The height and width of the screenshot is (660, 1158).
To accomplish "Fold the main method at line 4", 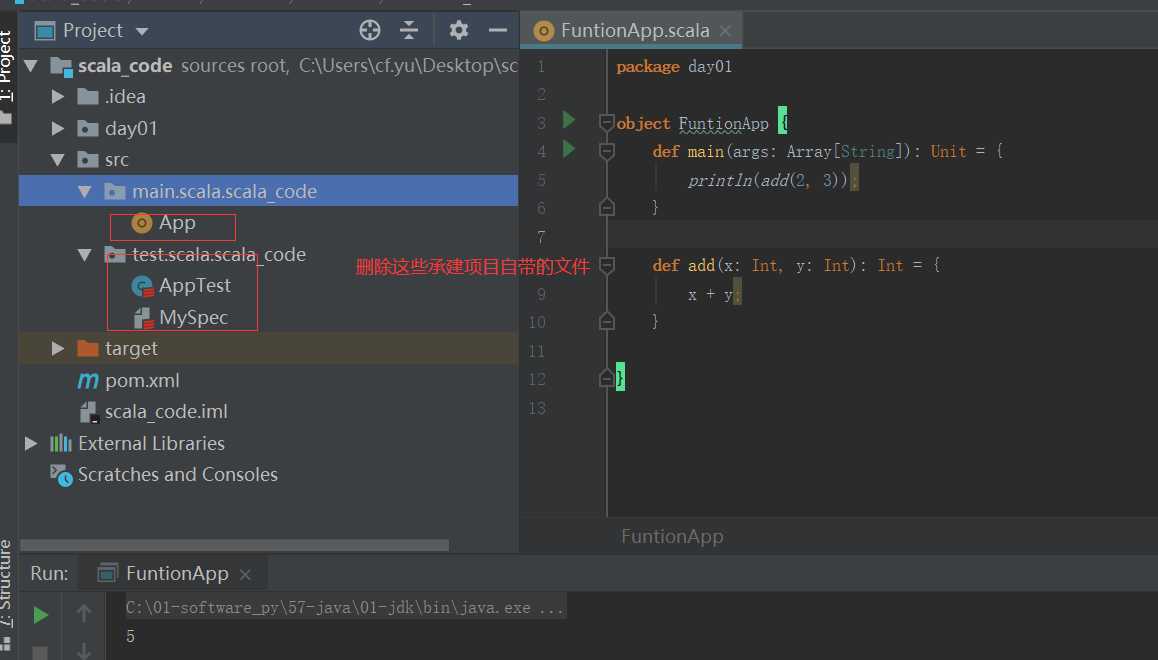I will [x=606, y=151].
